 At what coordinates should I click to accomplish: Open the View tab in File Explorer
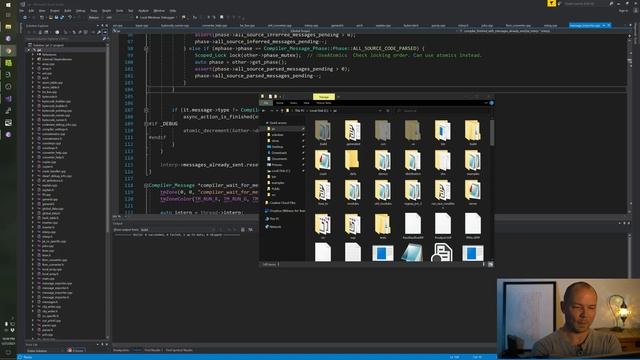(x=306, y=103)
